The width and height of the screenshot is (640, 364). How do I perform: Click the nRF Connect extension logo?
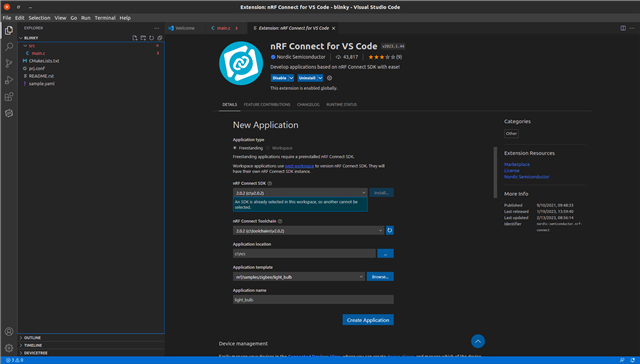coord(241,63)
